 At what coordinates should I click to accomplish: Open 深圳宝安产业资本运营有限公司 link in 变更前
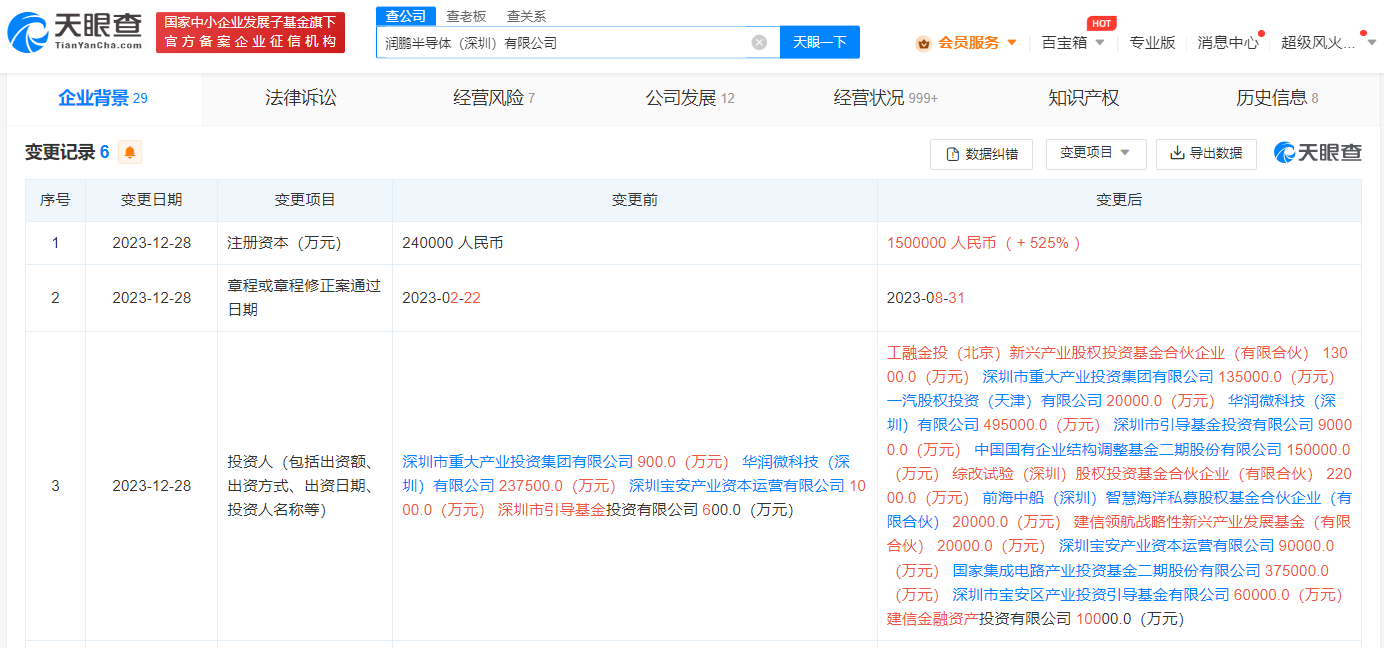pos(737,485)
